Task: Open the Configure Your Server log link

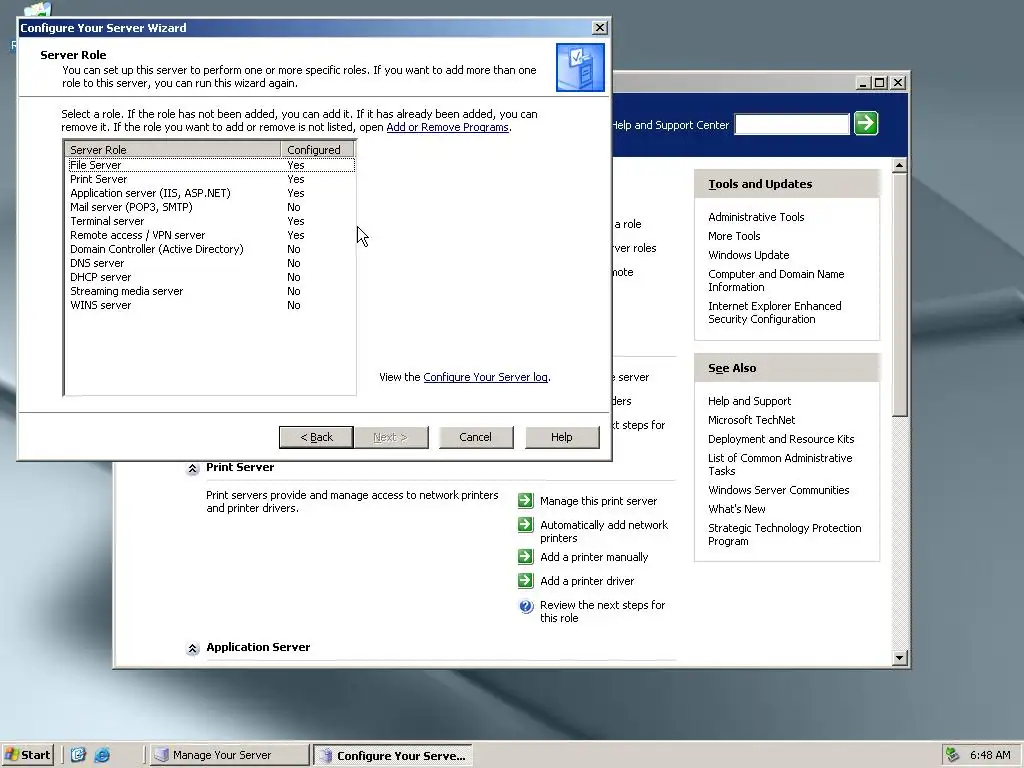Action: (485, 377)
